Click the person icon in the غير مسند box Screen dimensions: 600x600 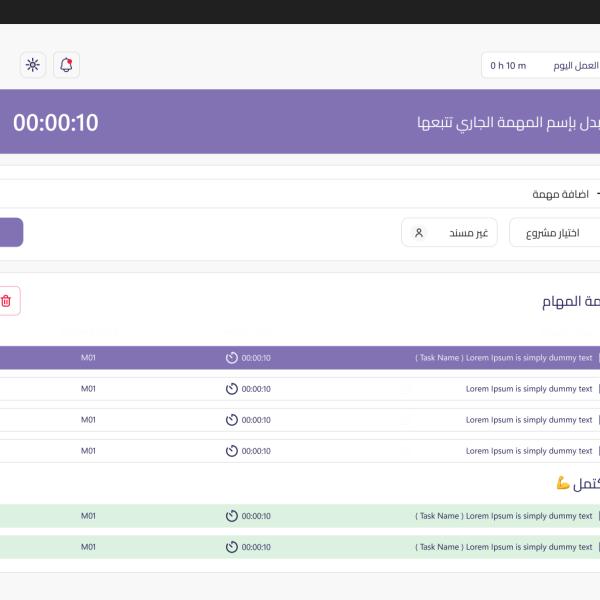coord(419,233)
